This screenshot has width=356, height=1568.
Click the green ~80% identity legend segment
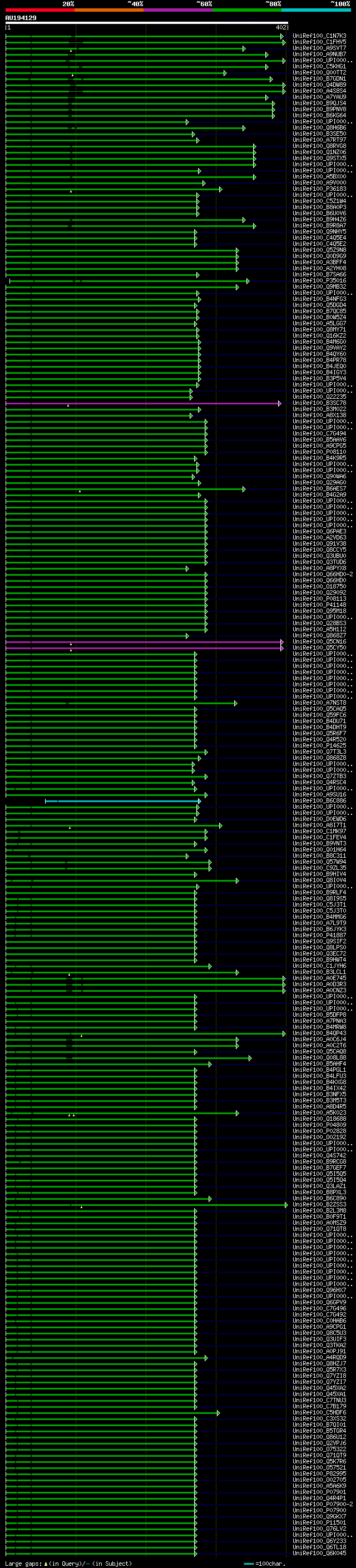(x=247, y=11)
